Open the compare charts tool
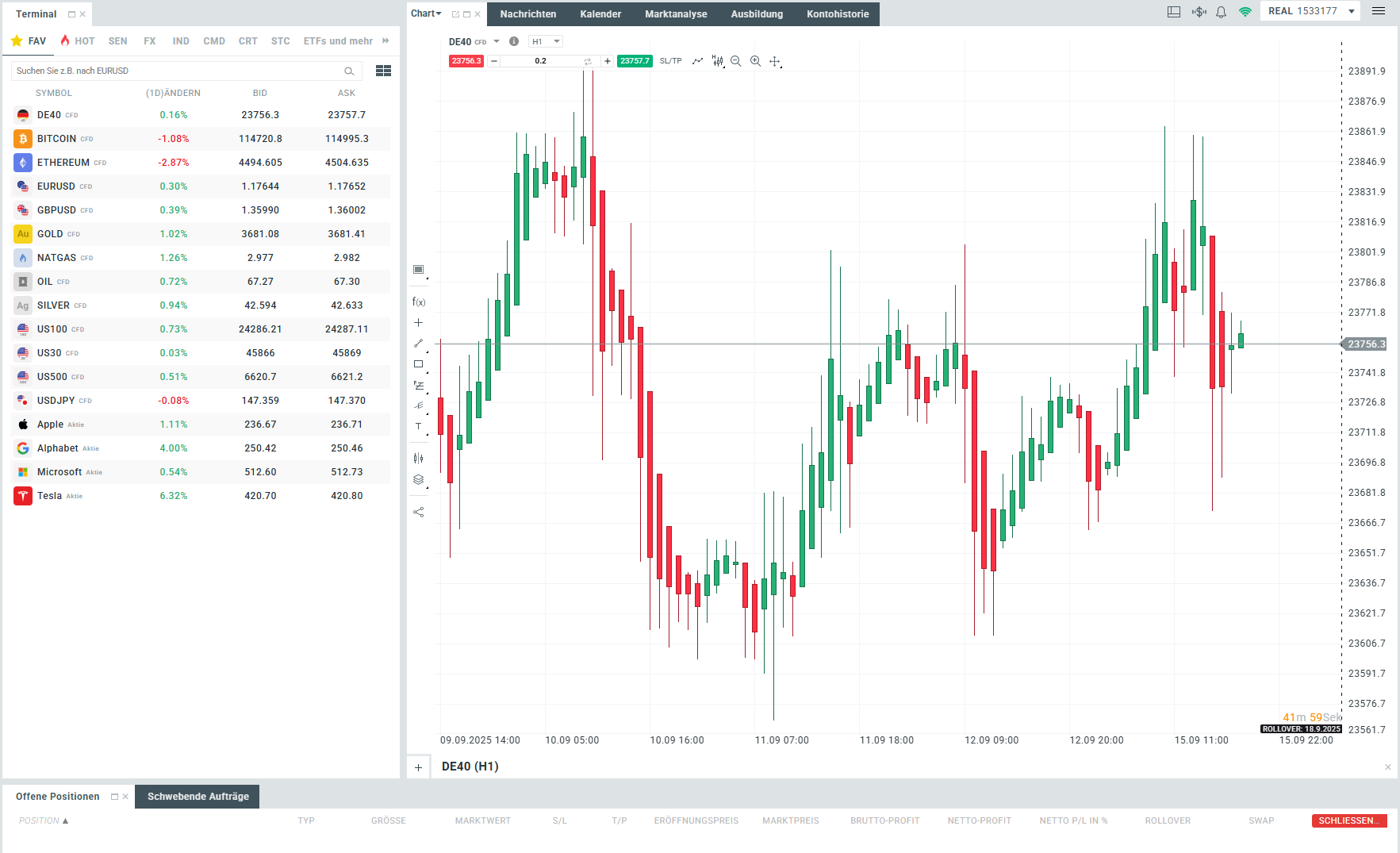1400x853 pixels. pos(419,458)
